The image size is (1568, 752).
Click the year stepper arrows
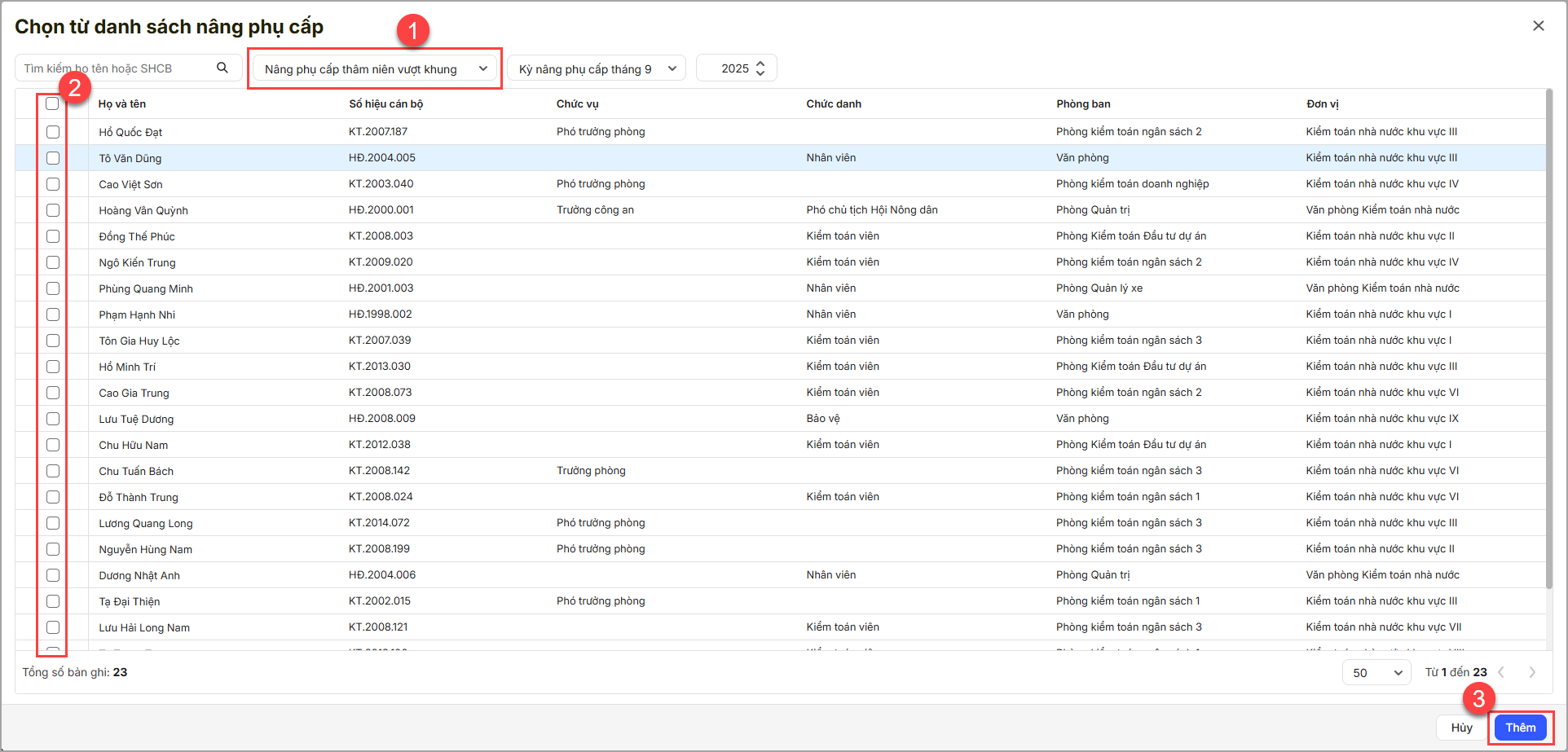coord(760,68)
